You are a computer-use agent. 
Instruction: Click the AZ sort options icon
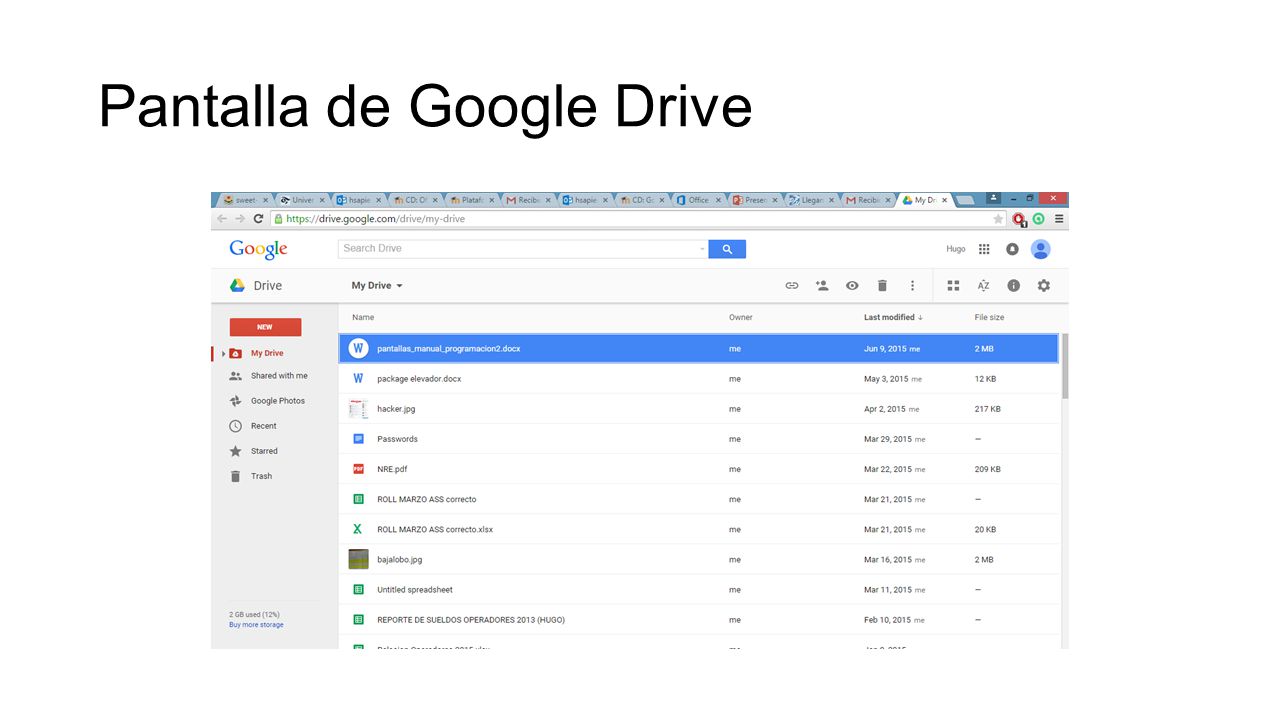pos(983,286)
